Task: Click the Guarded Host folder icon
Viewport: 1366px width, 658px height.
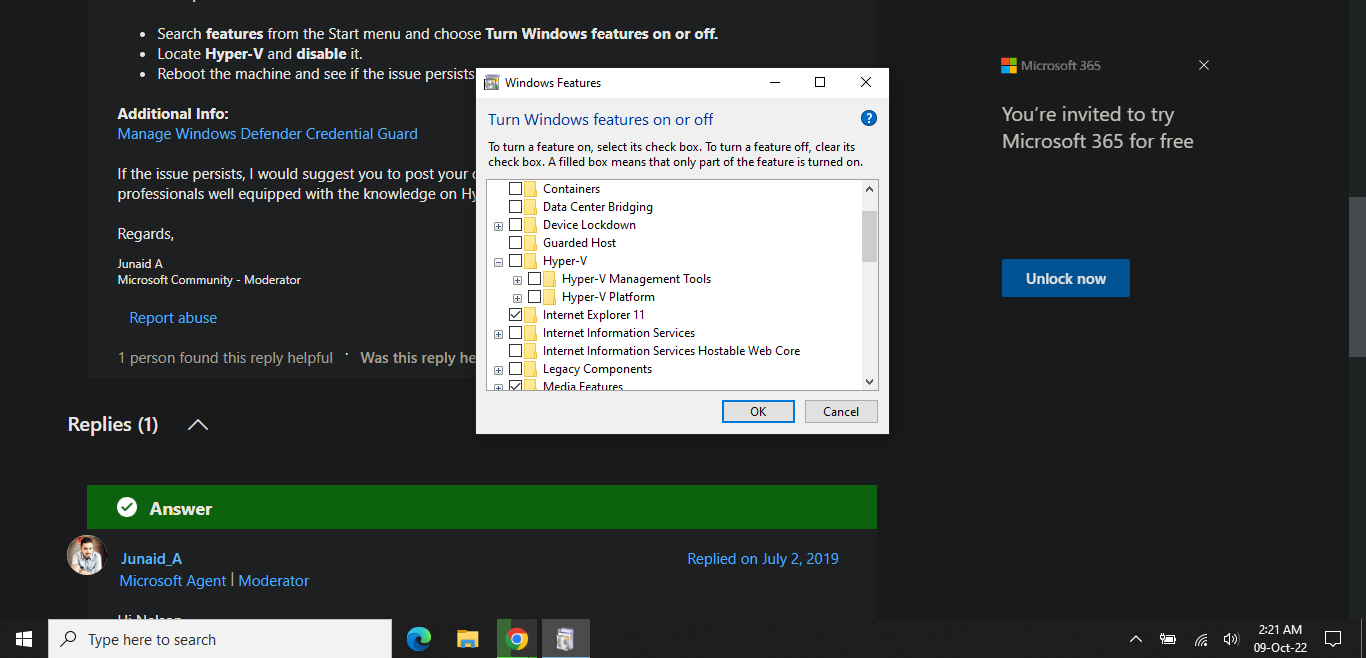Action: tap(531, 243)
